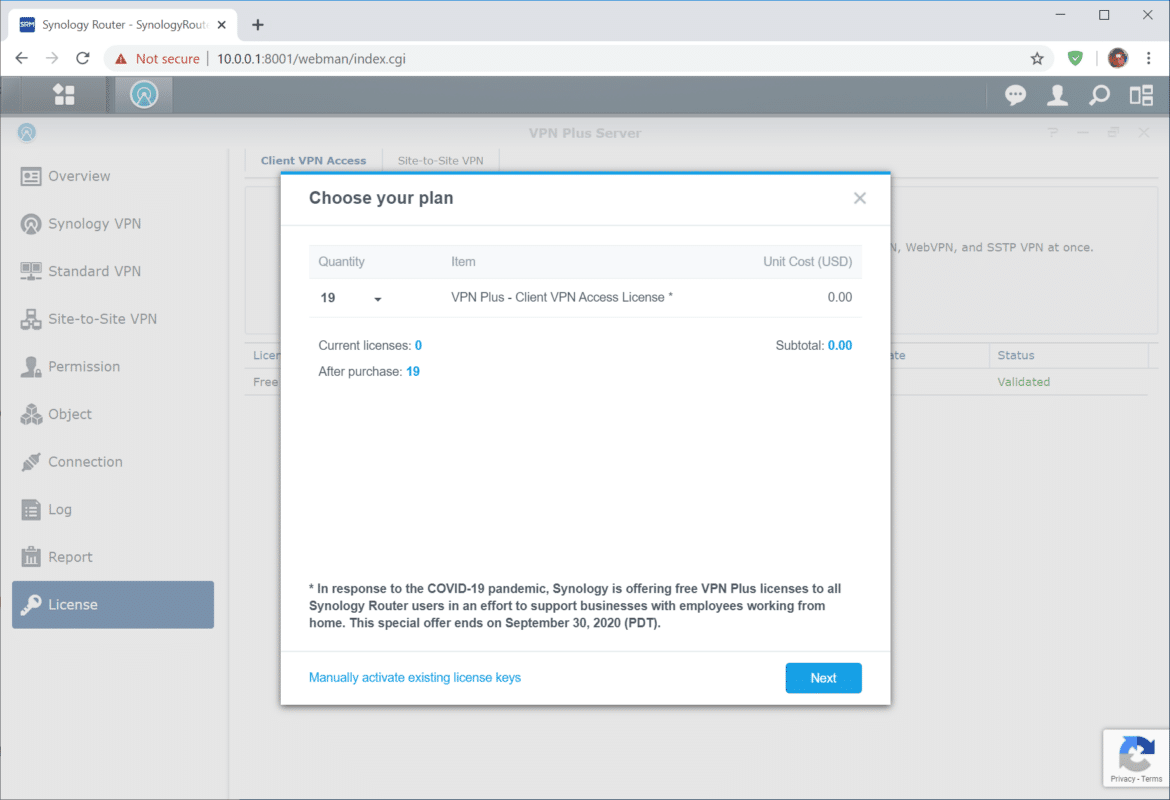
Task: Close the Synology Router browser tab
Action: 222,25
